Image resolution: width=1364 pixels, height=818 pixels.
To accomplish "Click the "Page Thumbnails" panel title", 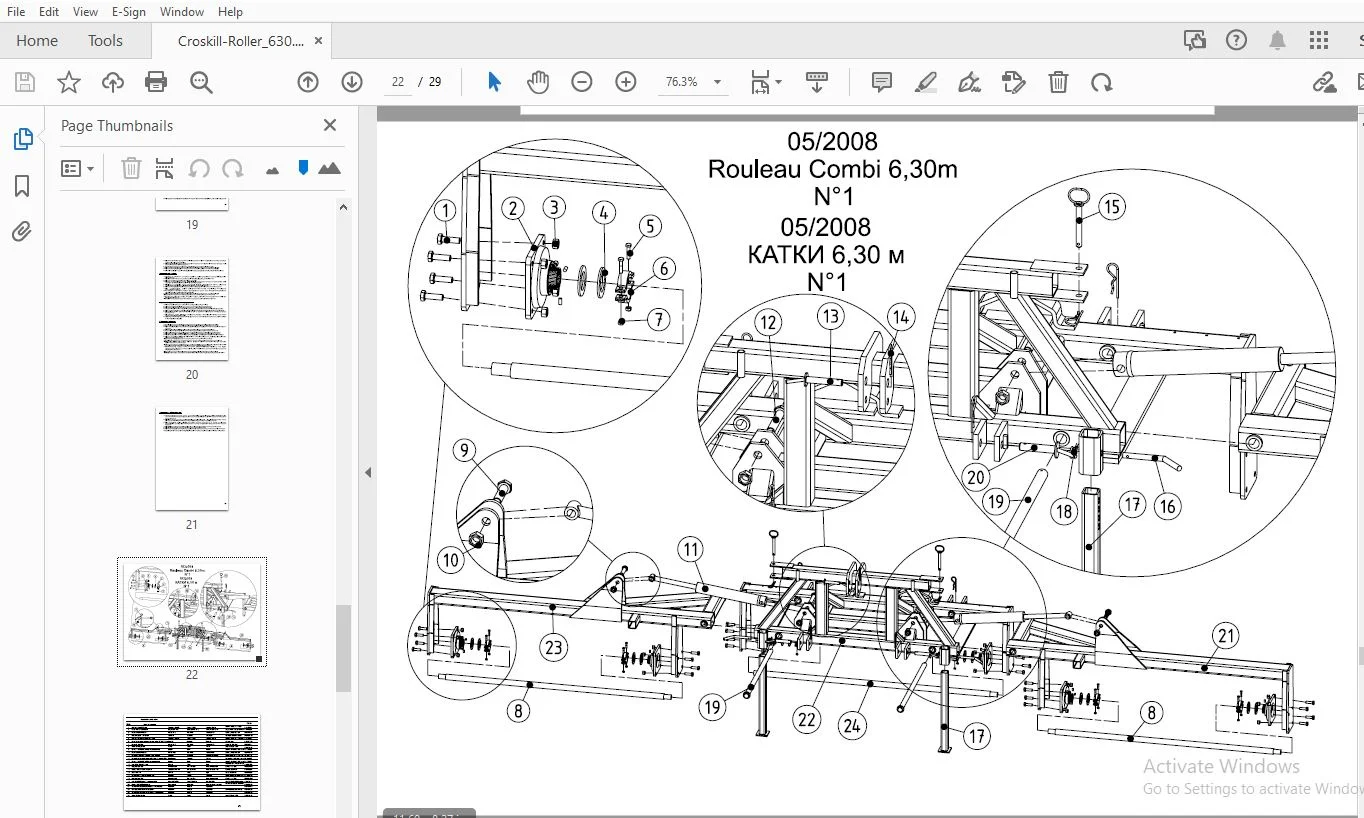I will click(117, 126).
